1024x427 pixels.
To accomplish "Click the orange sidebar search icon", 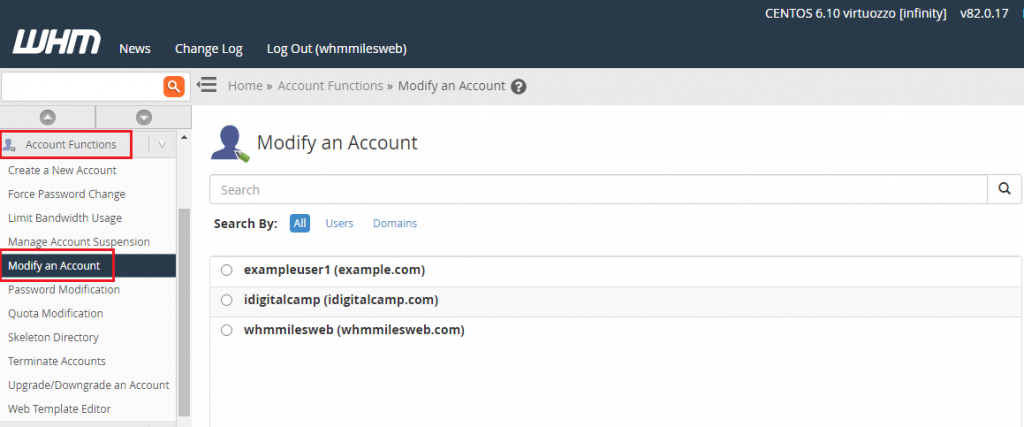I will coord(174,86).
